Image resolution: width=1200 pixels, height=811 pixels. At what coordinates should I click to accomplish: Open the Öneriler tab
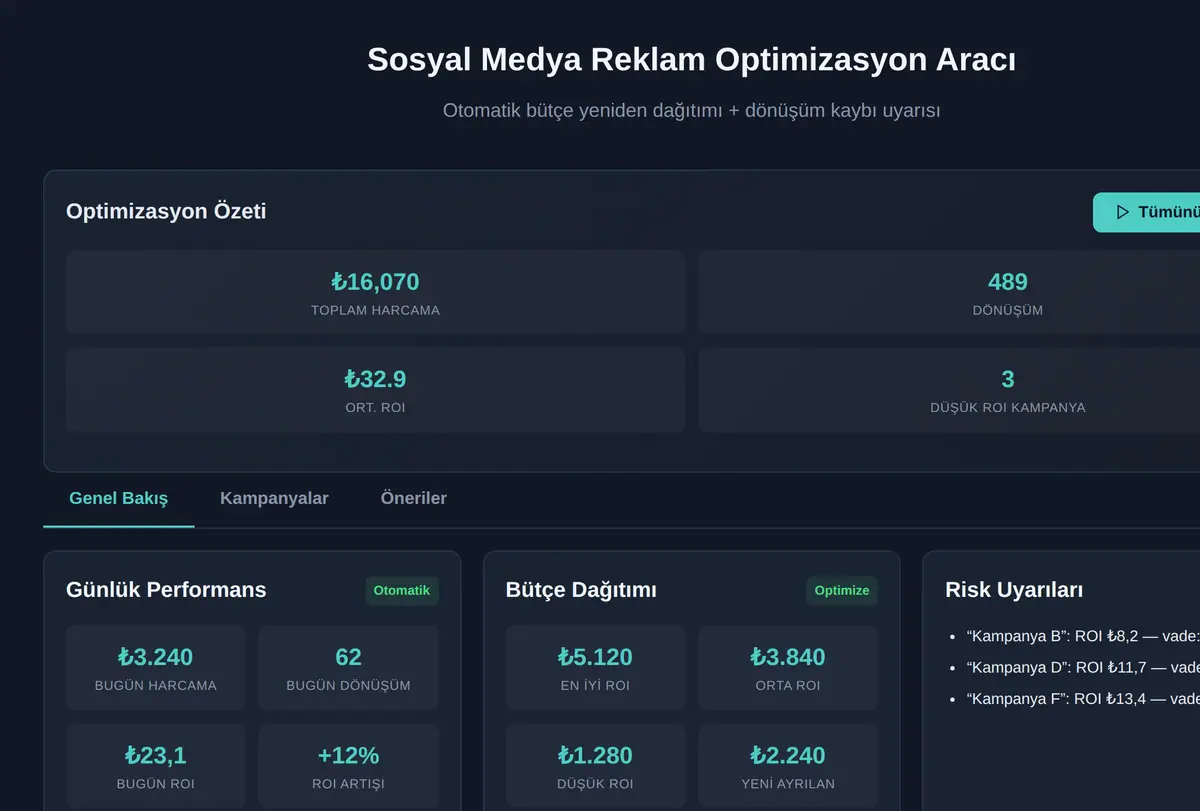click(414, 498)
